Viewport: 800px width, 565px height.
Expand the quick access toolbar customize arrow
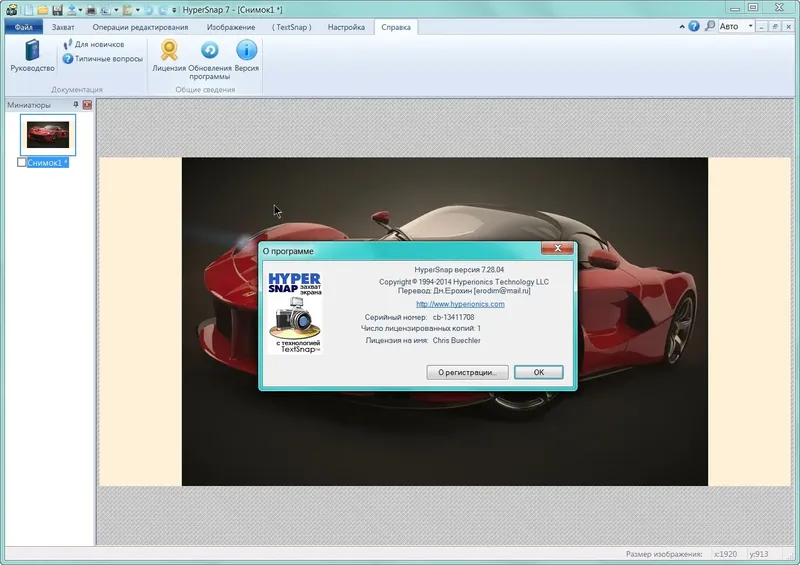(172, 9)
